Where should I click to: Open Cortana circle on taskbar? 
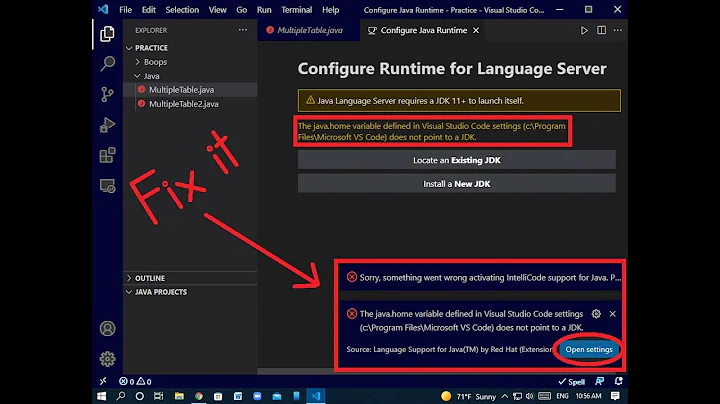(x=140, y=396)
